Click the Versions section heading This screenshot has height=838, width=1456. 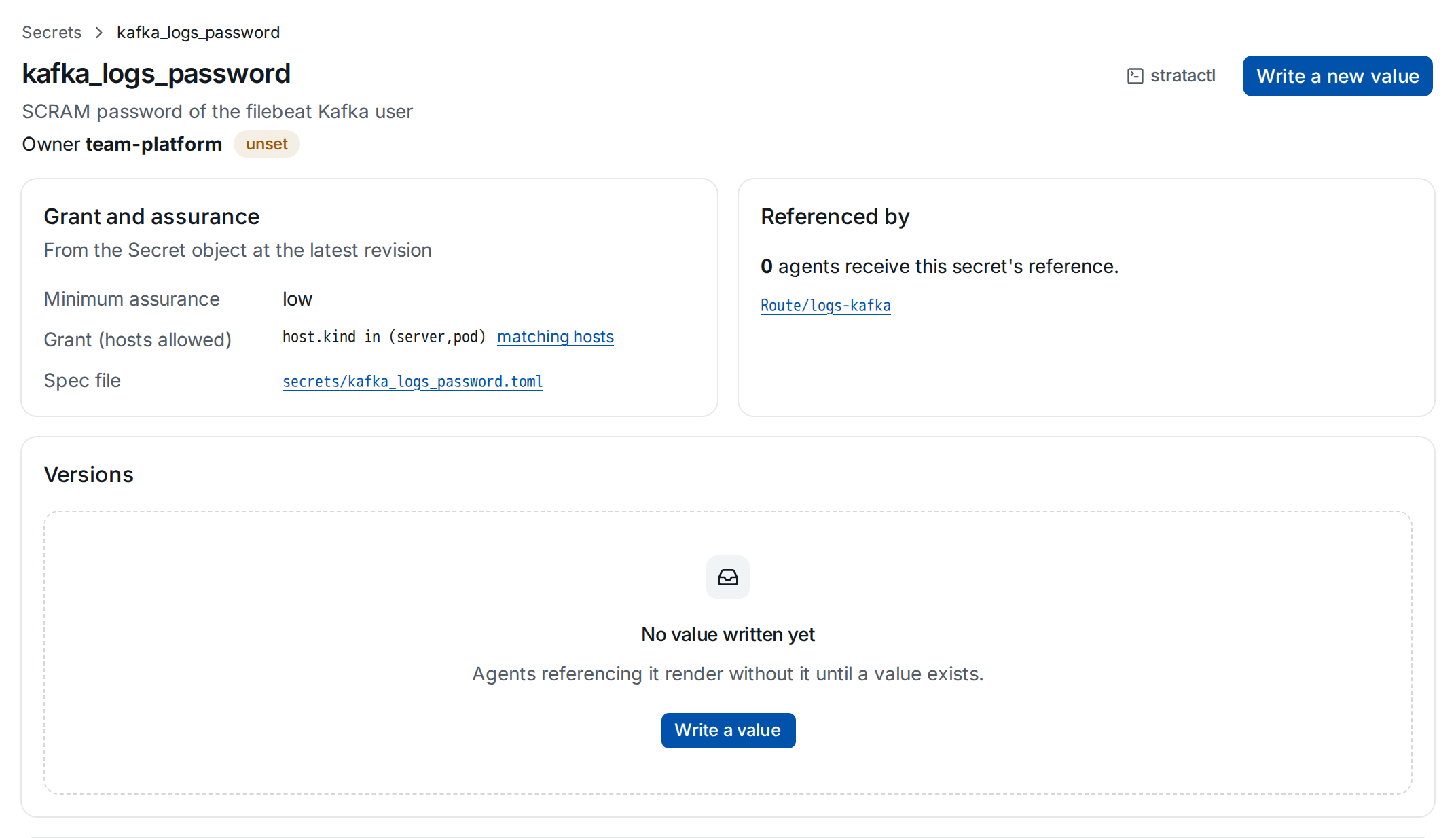click(89, 475)
